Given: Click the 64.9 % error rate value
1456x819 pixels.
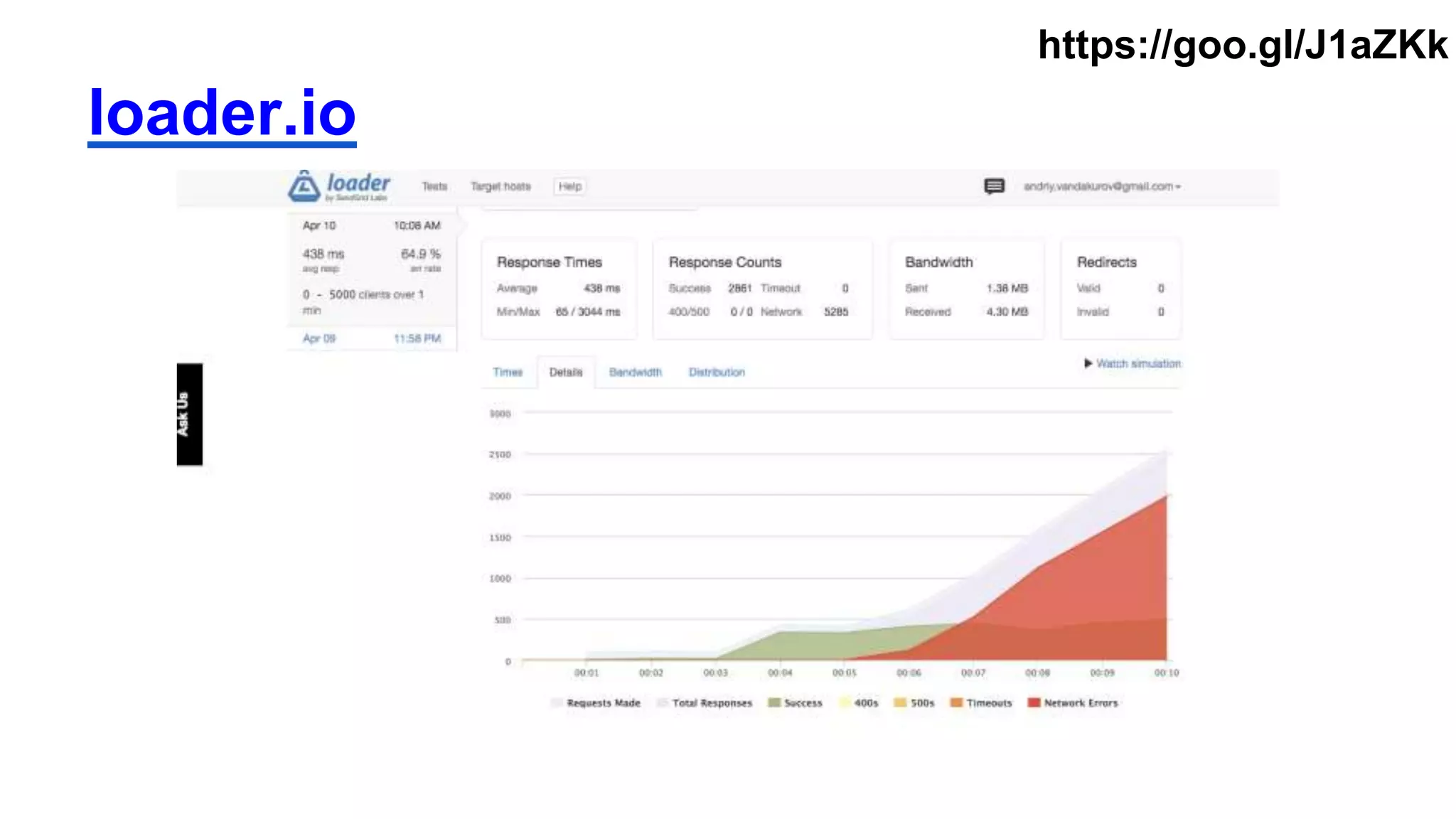Looking at the screenshot, I should (421, 255).
